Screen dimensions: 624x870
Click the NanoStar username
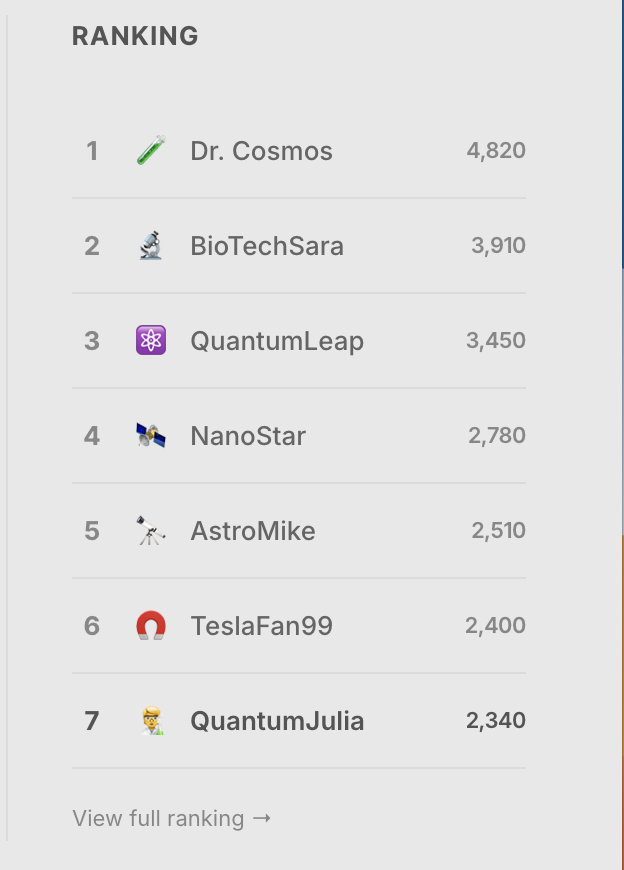click(x=248, y=436)
